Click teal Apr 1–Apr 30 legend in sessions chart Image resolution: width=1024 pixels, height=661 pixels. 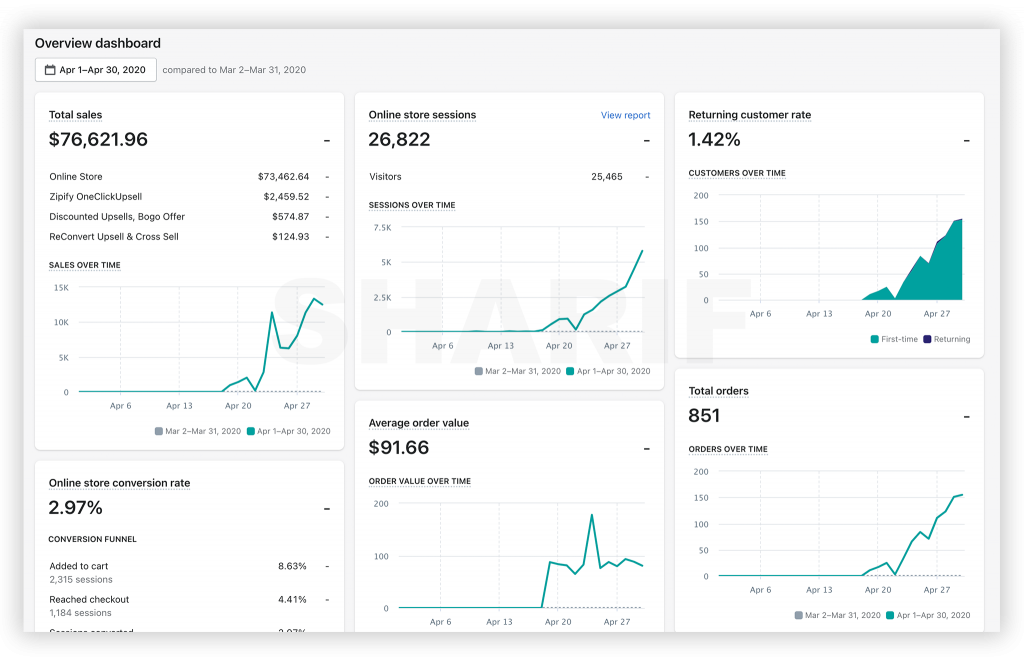[608, 371]
